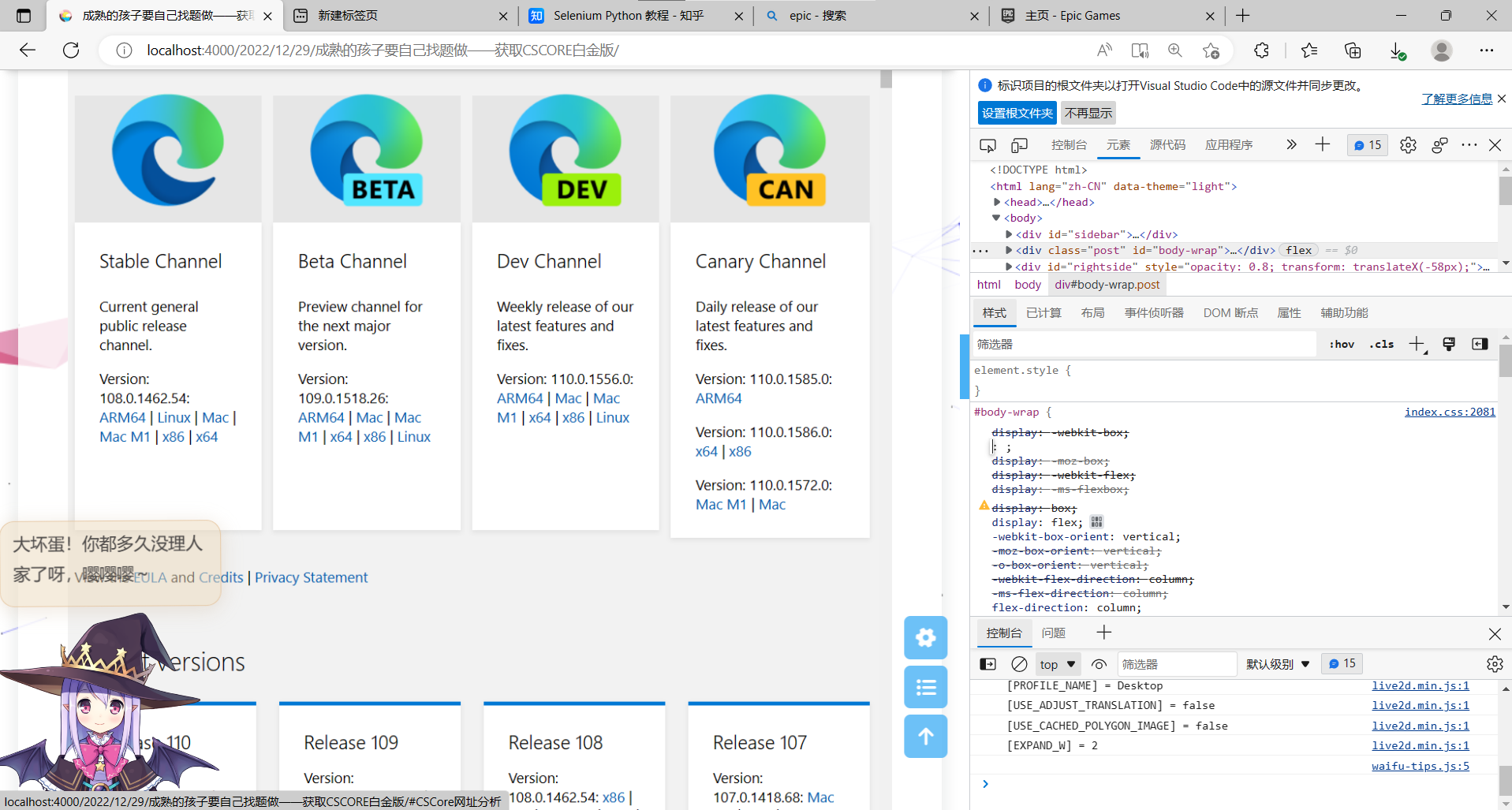
Task: Click the blue settings gear page button
Action: tap(926, 637)
